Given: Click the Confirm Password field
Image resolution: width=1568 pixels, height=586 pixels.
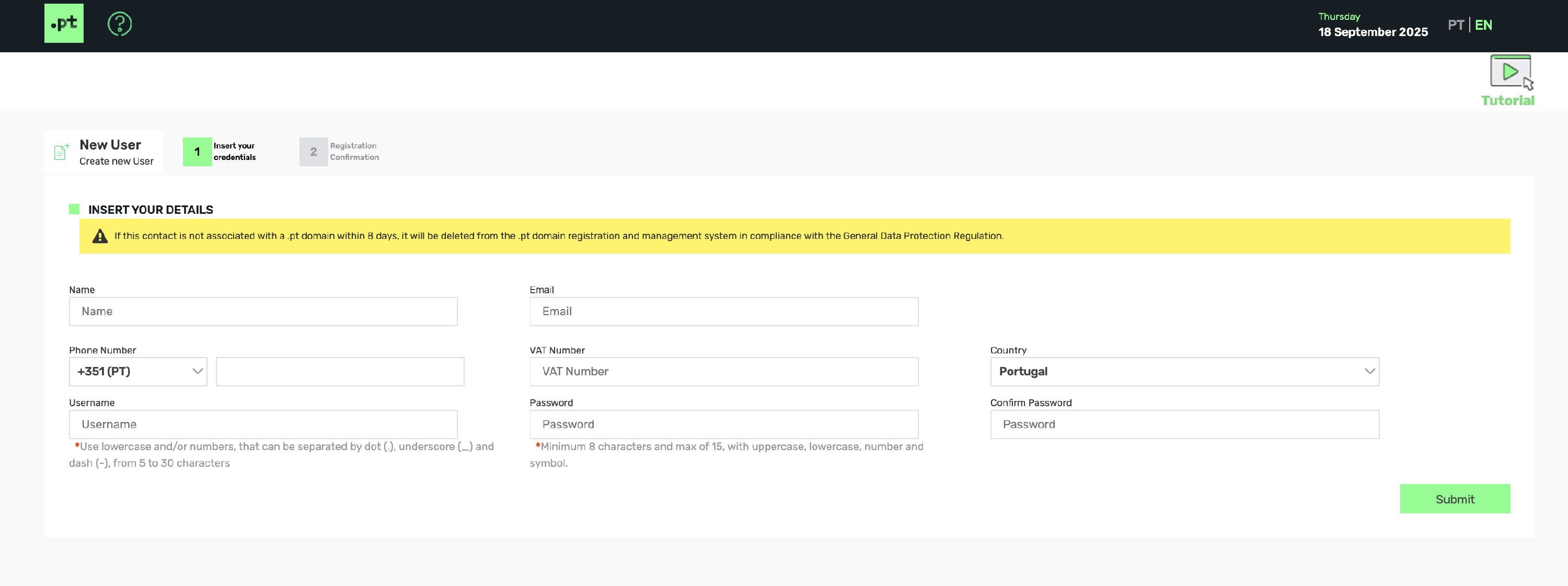Looking at the screenshot, I should [1184, 424].
